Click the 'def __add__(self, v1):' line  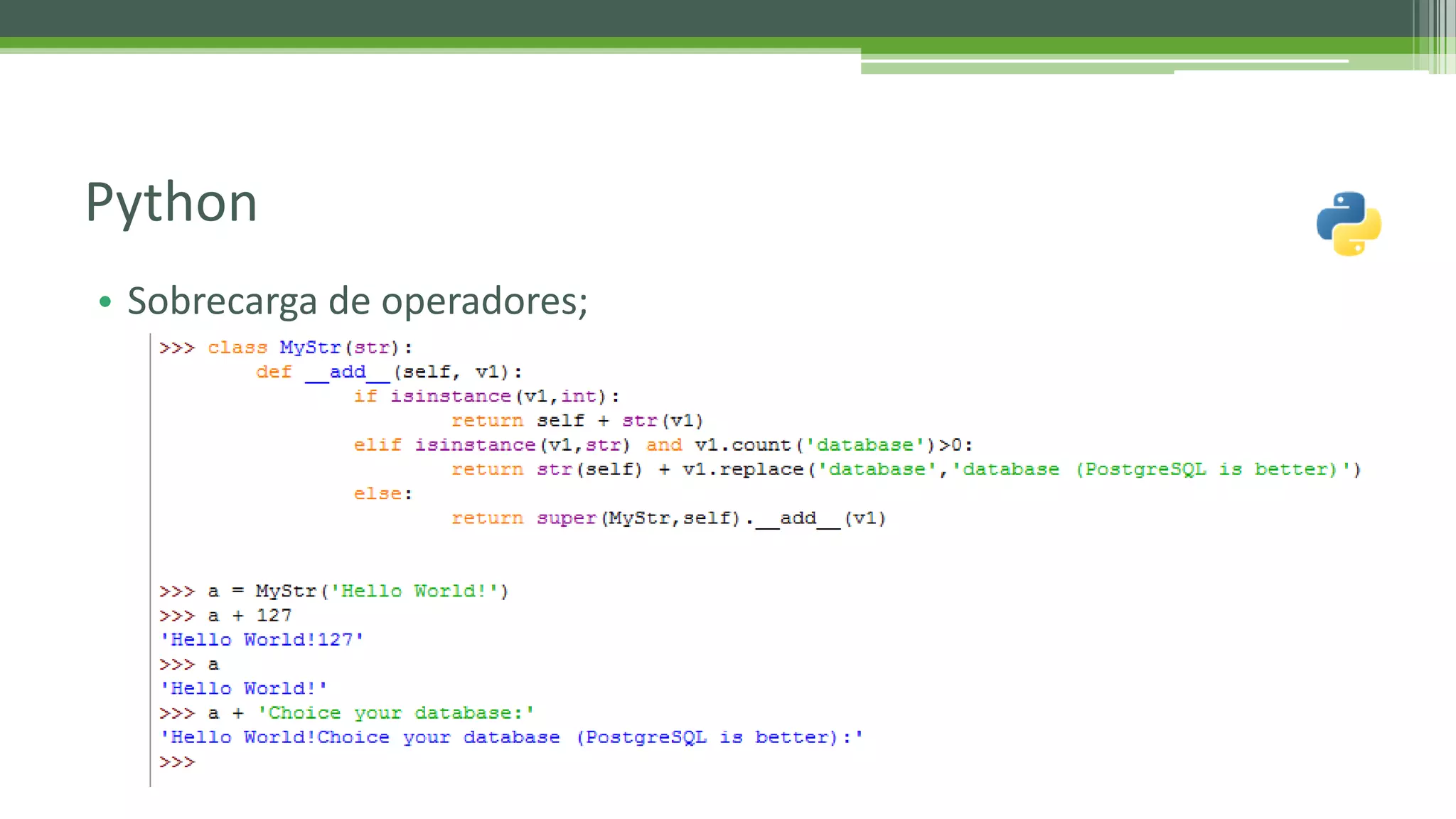(x=389, y=372)
